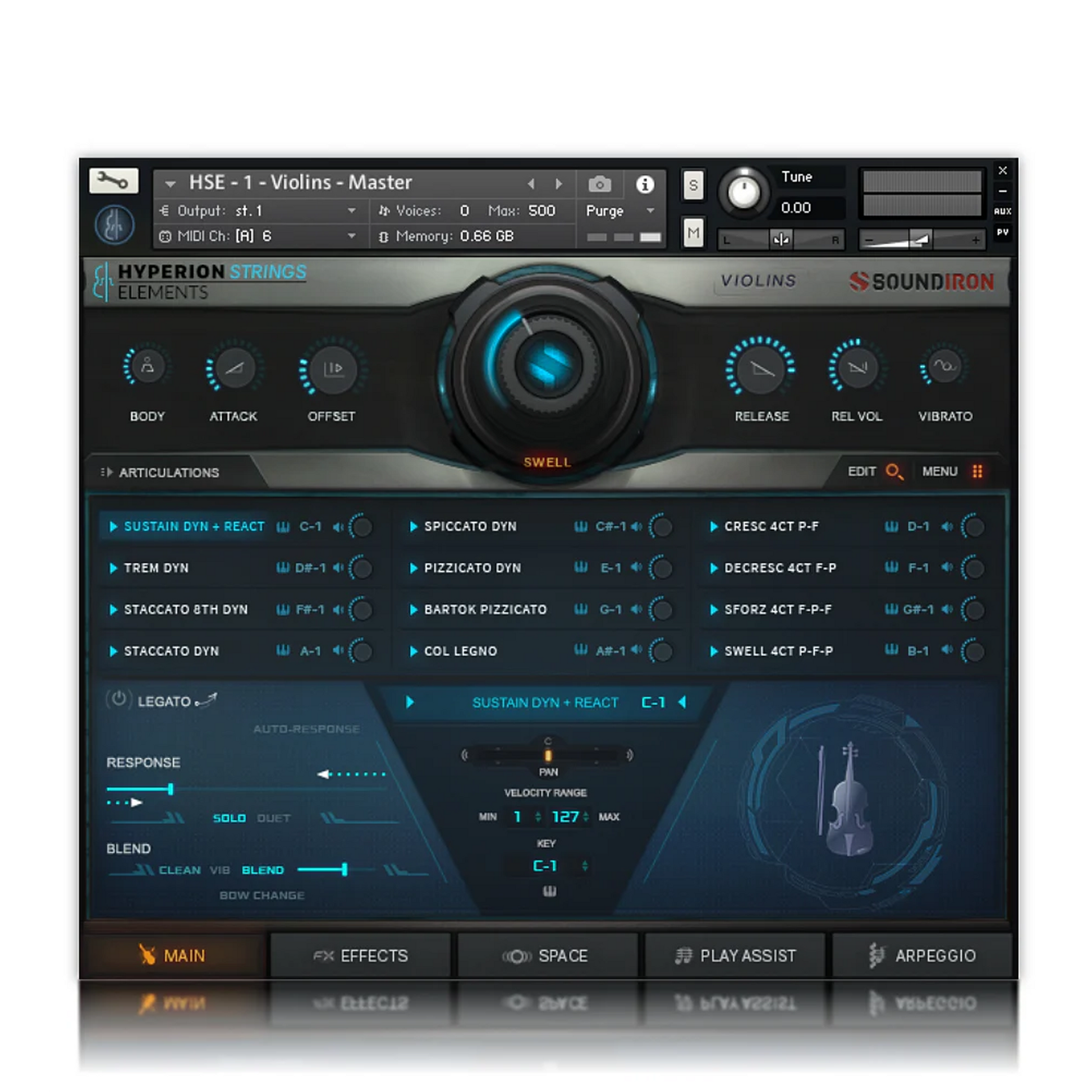Click keyswitch icon for Col Legno
The width and height of the screenshot is (1092, 1092).
point(580,650)
